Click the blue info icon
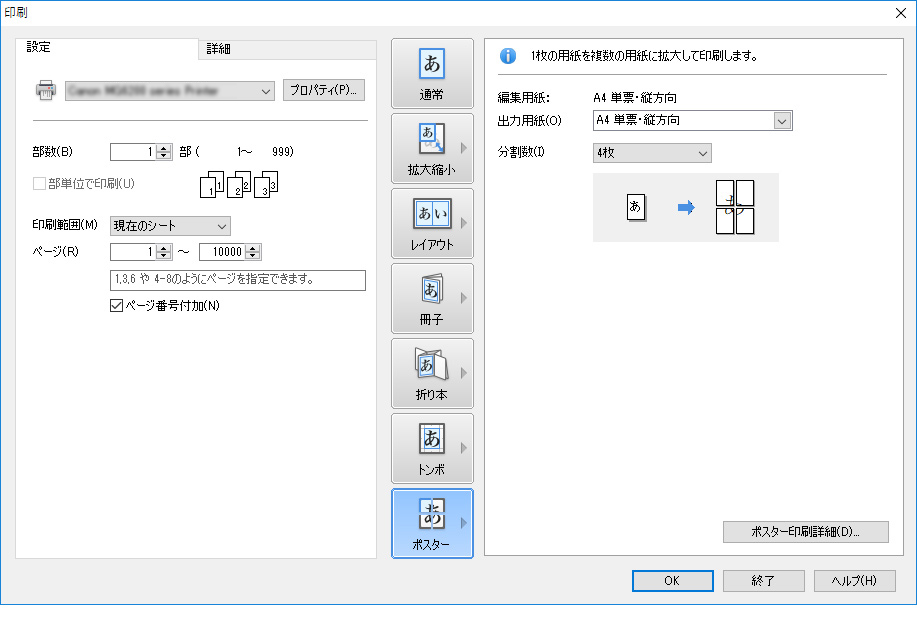 click(508, 56)
